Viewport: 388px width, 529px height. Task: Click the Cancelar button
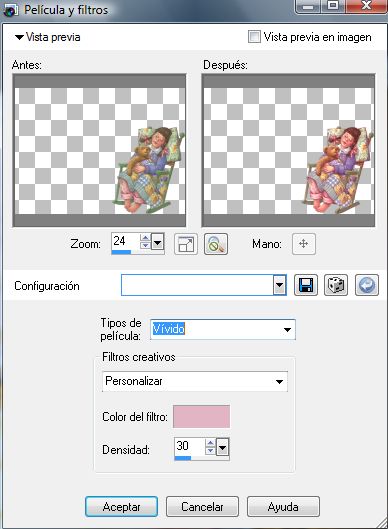pyautogui.click(x=202, y=507)
